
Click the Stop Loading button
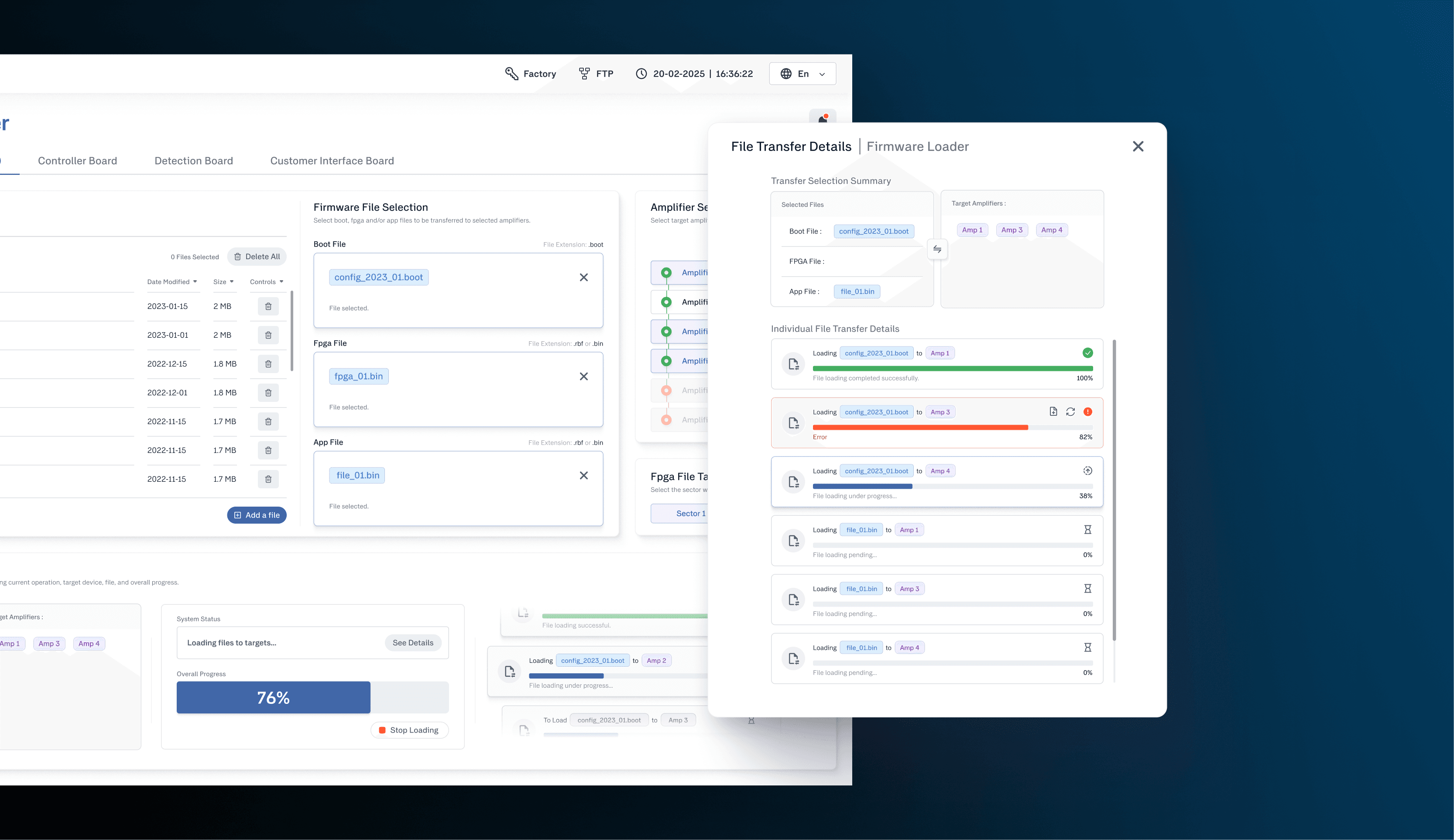tap(409, 730)
